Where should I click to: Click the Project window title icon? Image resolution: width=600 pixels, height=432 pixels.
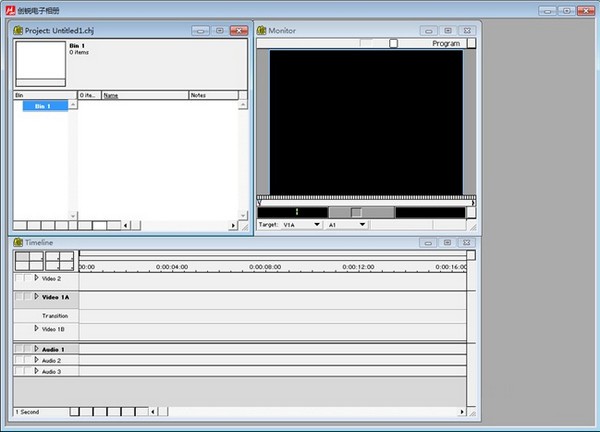click(18, 31)
